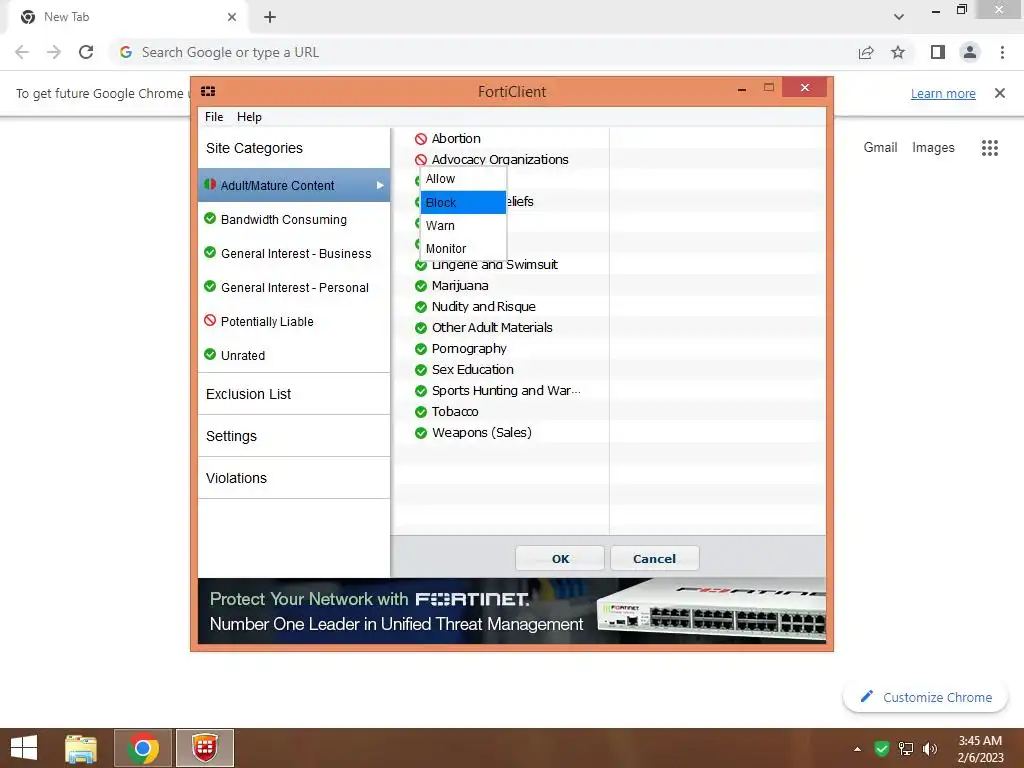Open the Google apps grid

pos(989,148)
